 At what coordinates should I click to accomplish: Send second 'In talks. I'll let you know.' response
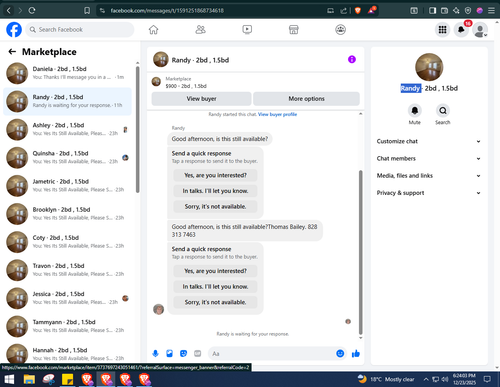pos(215,287)
